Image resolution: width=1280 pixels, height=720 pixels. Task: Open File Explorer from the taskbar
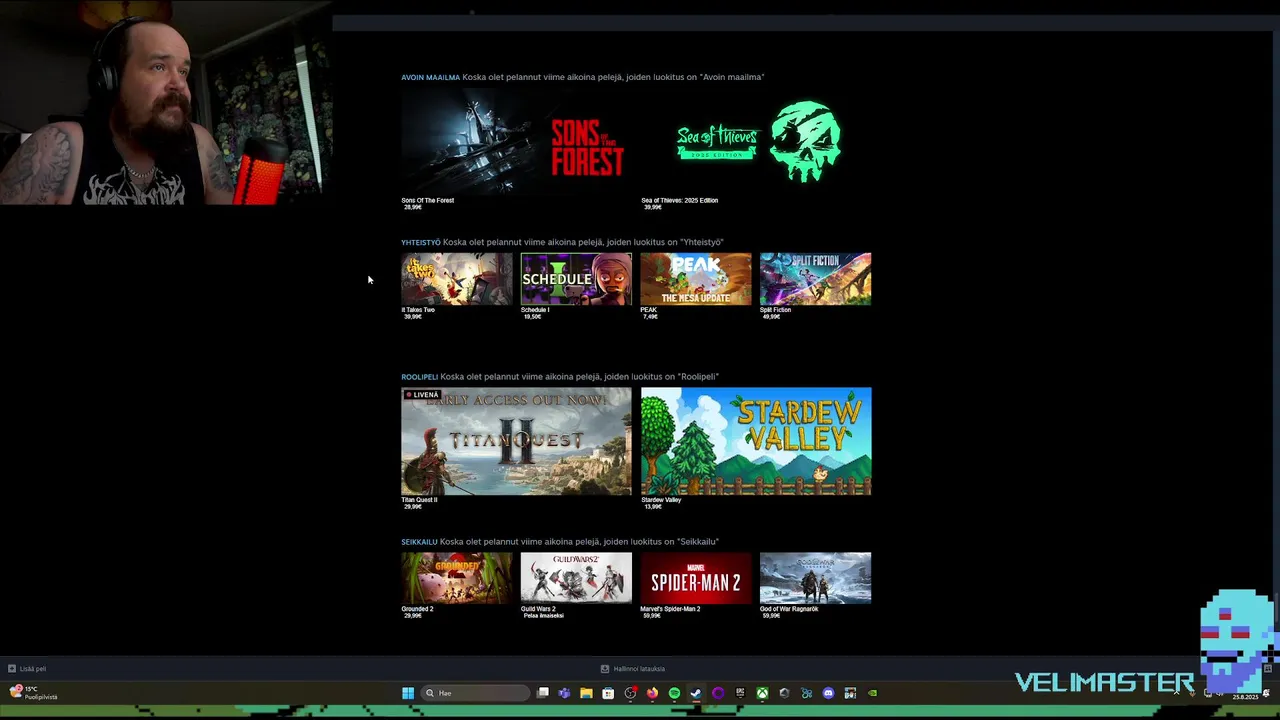pos(586,693)
